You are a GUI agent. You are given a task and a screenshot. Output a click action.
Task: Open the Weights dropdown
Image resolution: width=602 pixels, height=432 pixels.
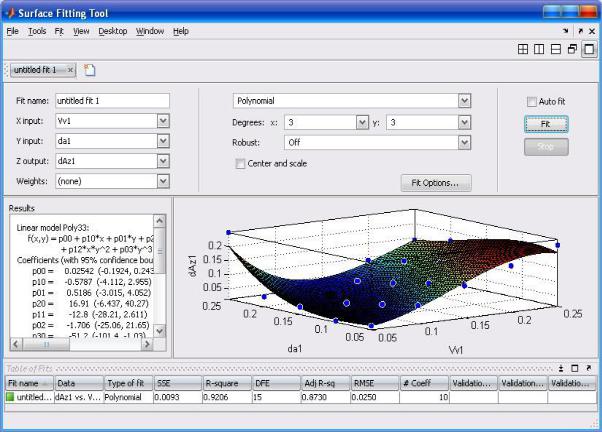163,181
